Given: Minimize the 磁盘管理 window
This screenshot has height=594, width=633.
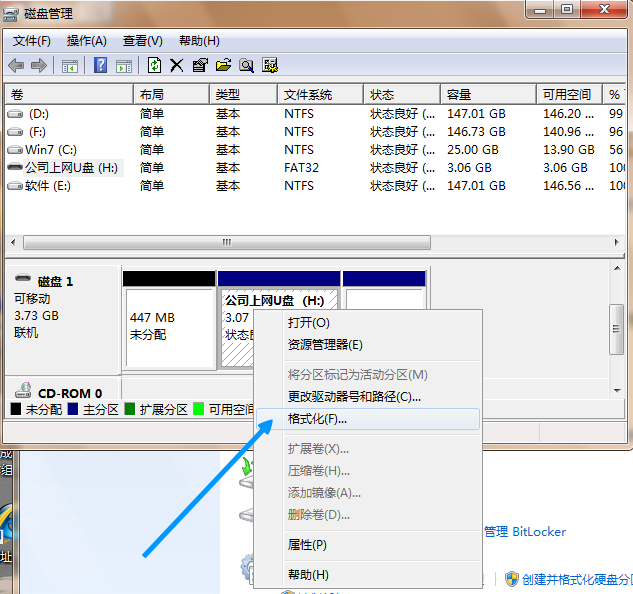Looking at the screenshot, I should click(x=540, y=10).
